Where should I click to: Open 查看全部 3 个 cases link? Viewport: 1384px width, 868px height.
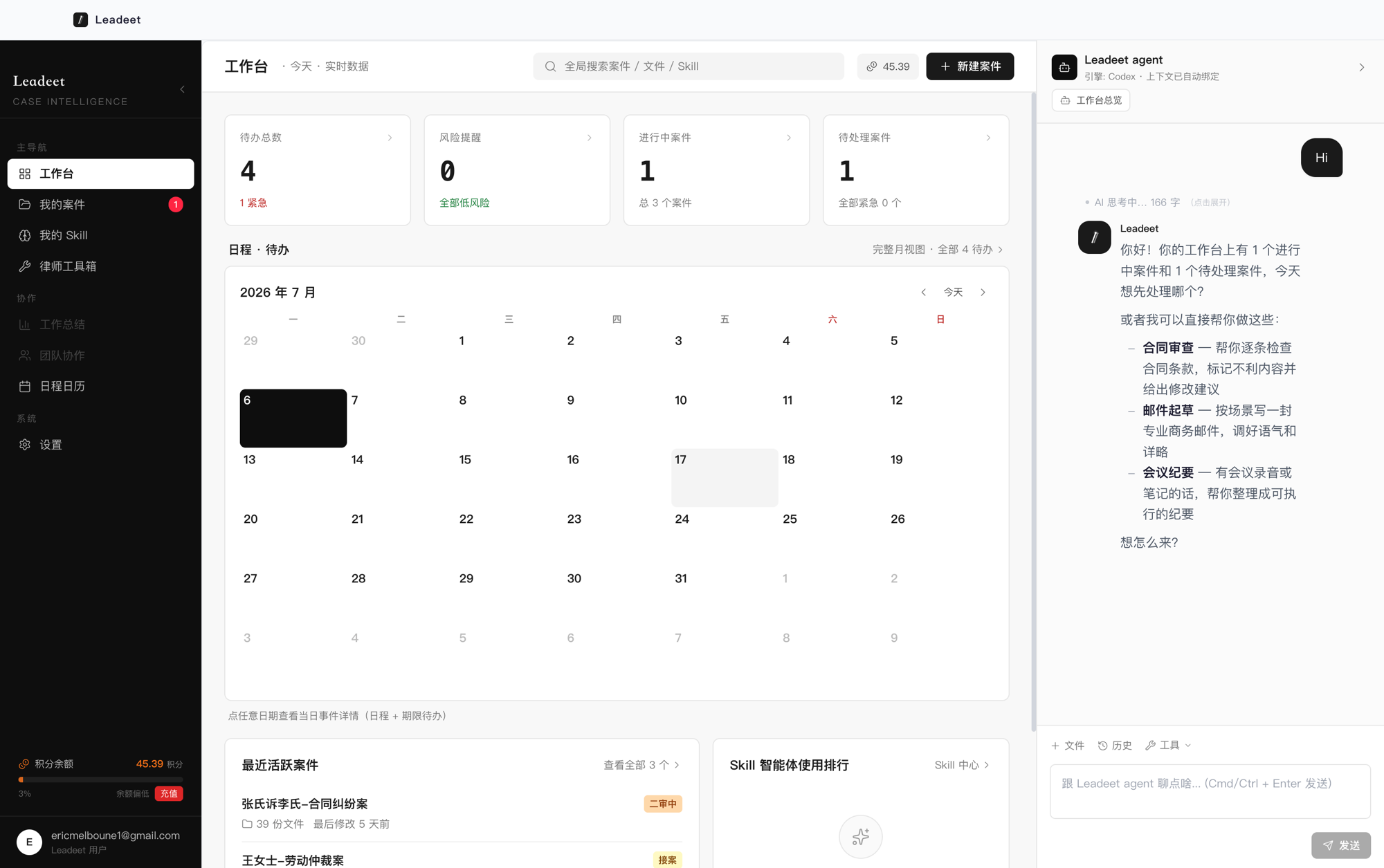(641, 765)
